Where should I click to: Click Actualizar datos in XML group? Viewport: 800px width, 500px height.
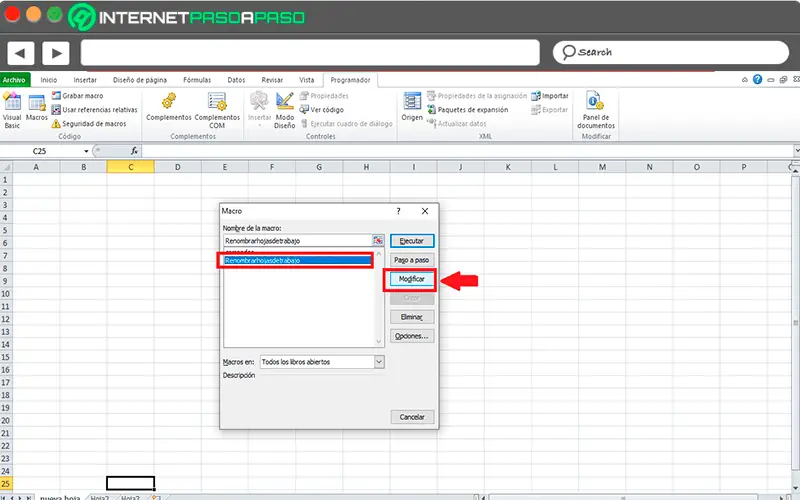click(x=457, y=123)
